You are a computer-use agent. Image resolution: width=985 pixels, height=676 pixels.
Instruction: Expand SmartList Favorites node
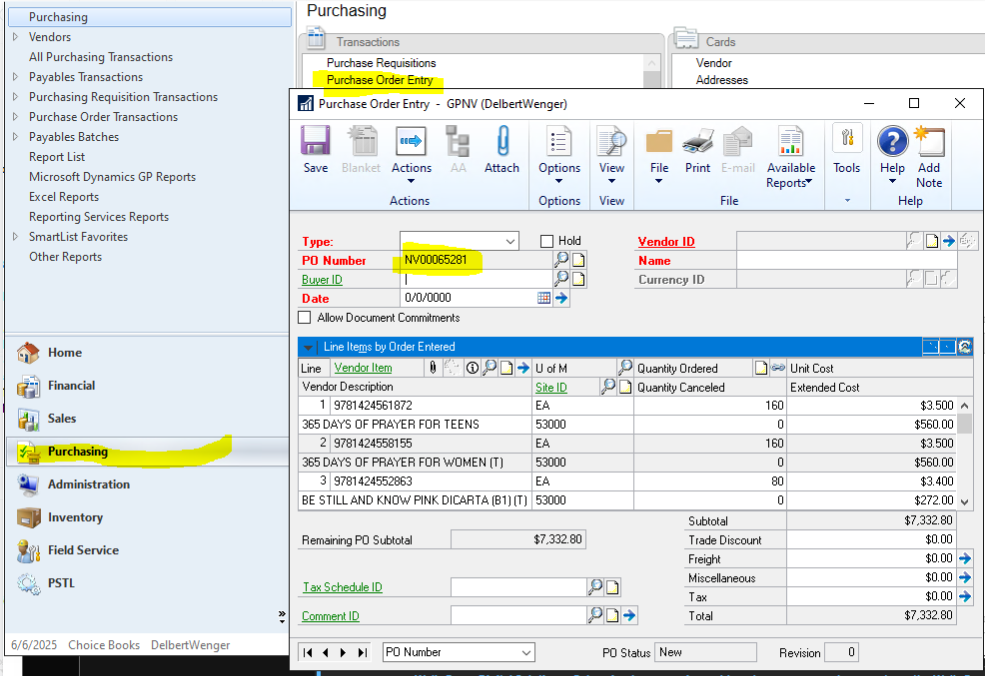[16, 237]
